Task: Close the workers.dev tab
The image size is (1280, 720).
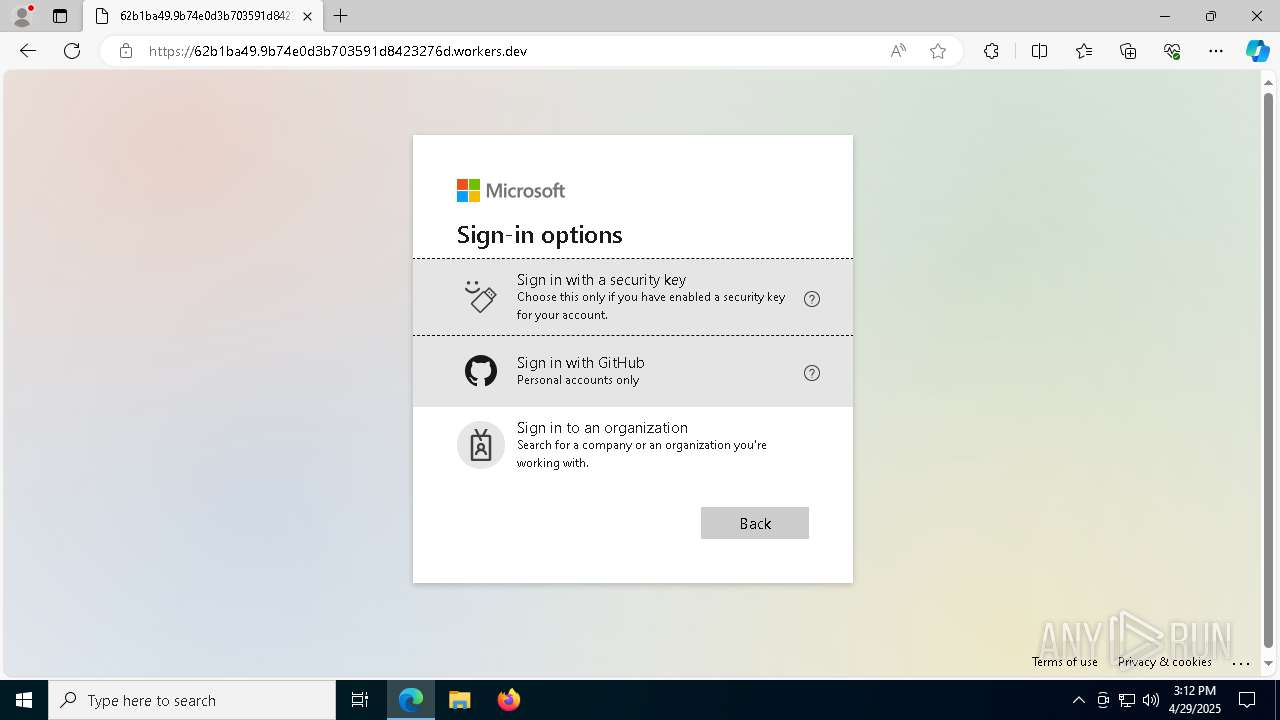Action: tap(308, 16)
